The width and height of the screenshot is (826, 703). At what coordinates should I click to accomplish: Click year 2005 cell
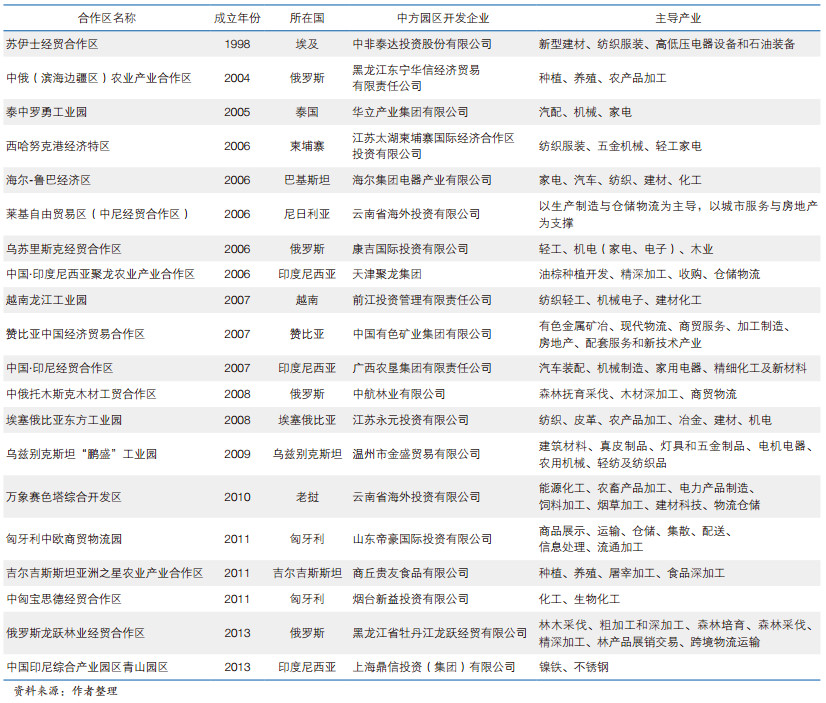pos(237,112)
